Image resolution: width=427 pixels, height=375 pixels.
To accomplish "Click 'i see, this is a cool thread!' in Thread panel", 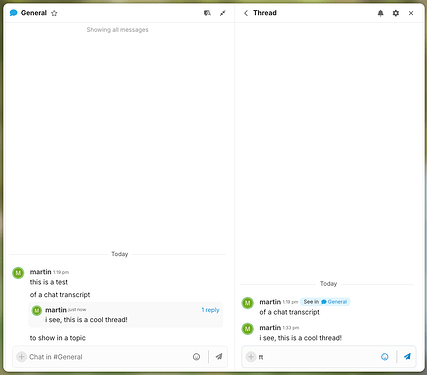I will tap(301, 338).
